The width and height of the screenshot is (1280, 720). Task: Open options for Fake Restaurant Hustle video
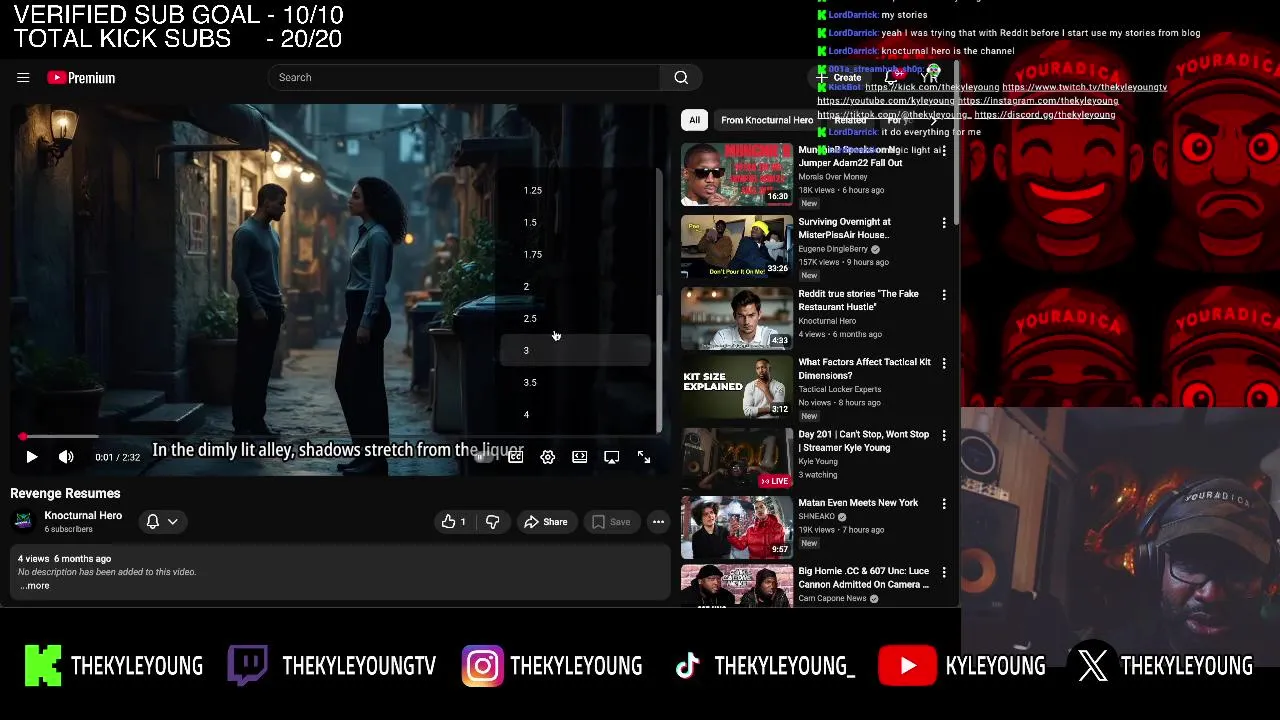pos(944,295)
